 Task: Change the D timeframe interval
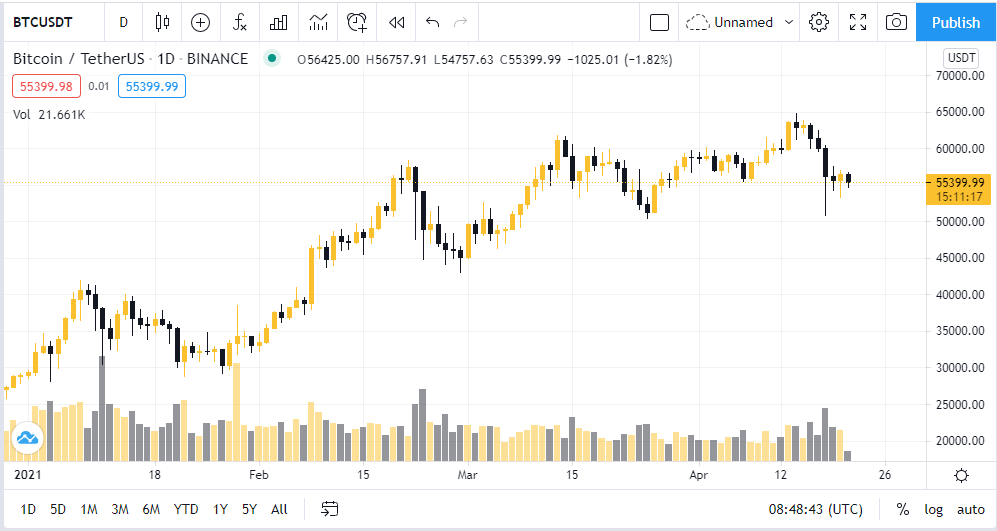(x=123, y=22)
